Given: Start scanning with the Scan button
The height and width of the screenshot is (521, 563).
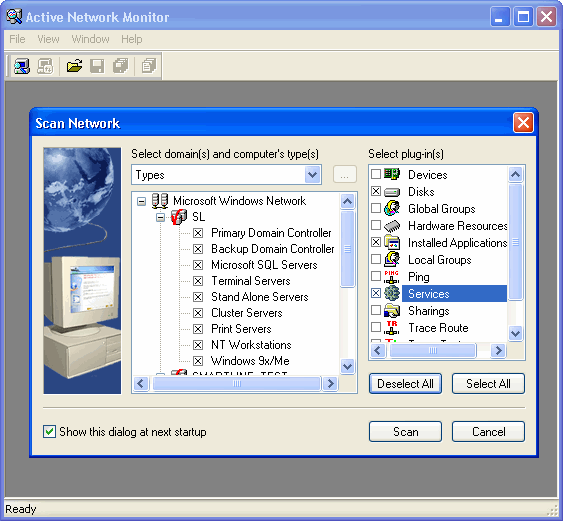Looking at the screenshot, I should (x=405, y=432).
